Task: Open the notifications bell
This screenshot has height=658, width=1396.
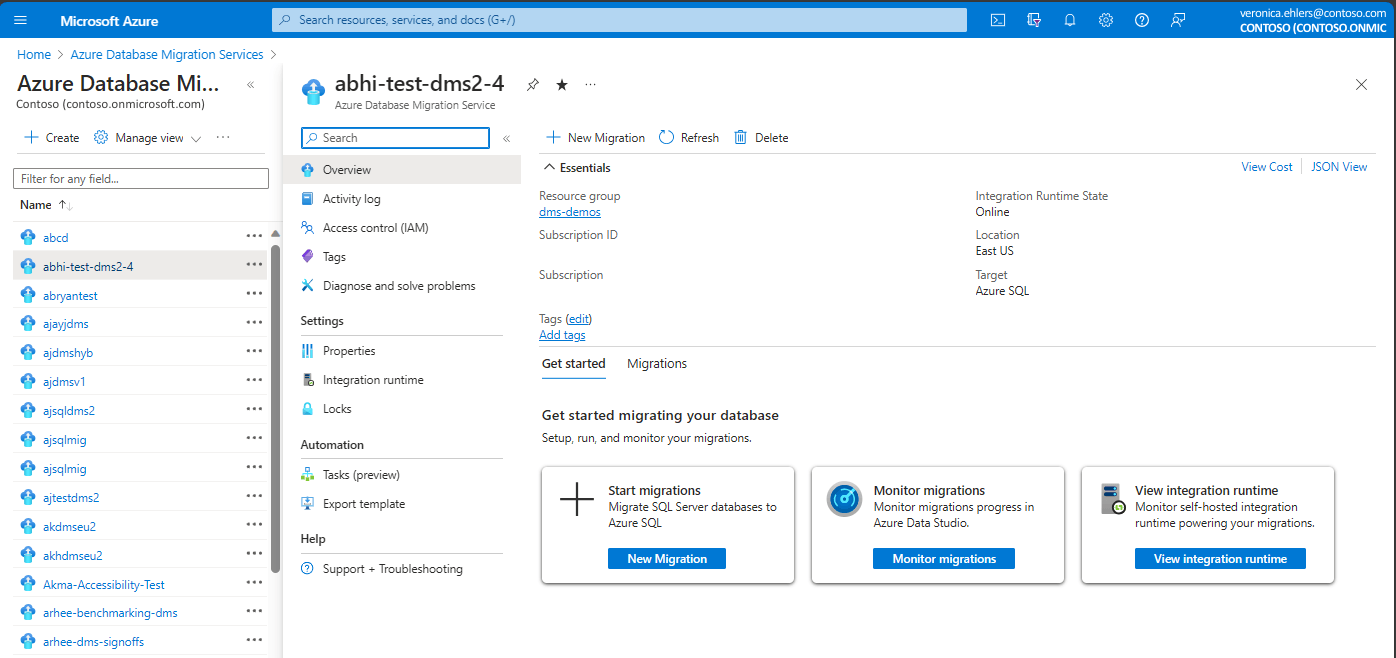Action: point(1069,19)
